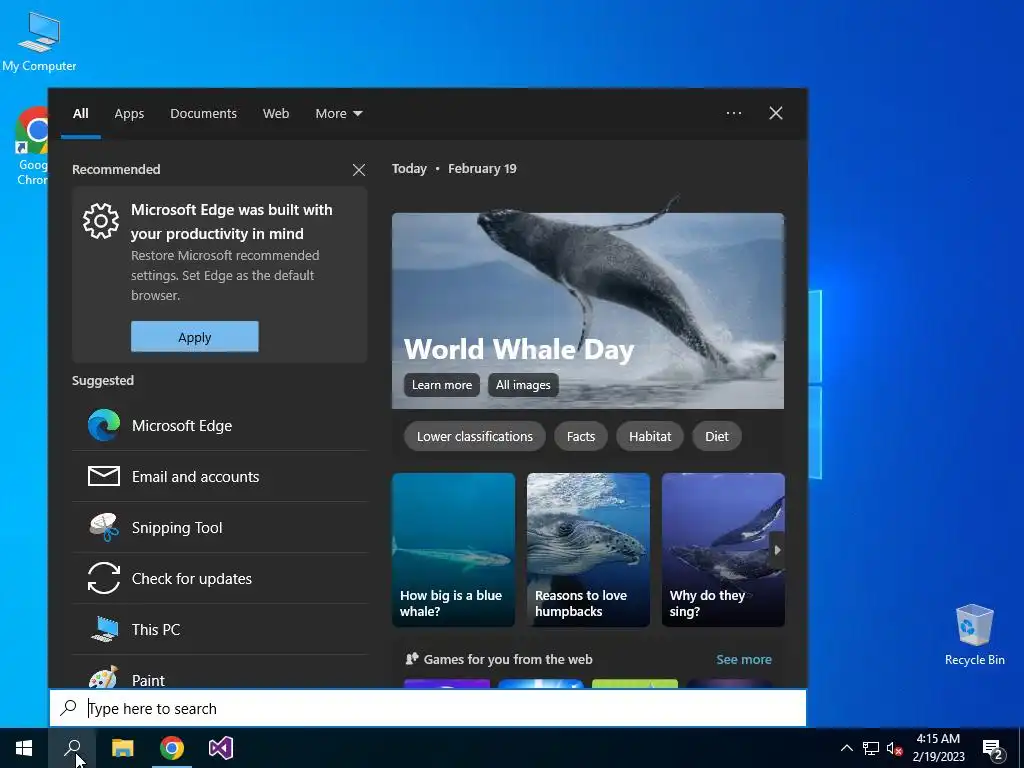Select the My Computer desktop icon
Screen dimensions: 1024x768
[x=39, y=42]
